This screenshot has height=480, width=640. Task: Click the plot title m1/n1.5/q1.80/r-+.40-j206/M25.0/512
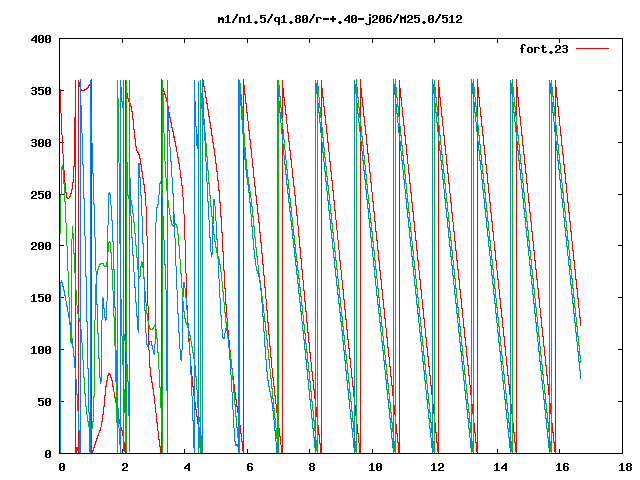click(340, 19)
